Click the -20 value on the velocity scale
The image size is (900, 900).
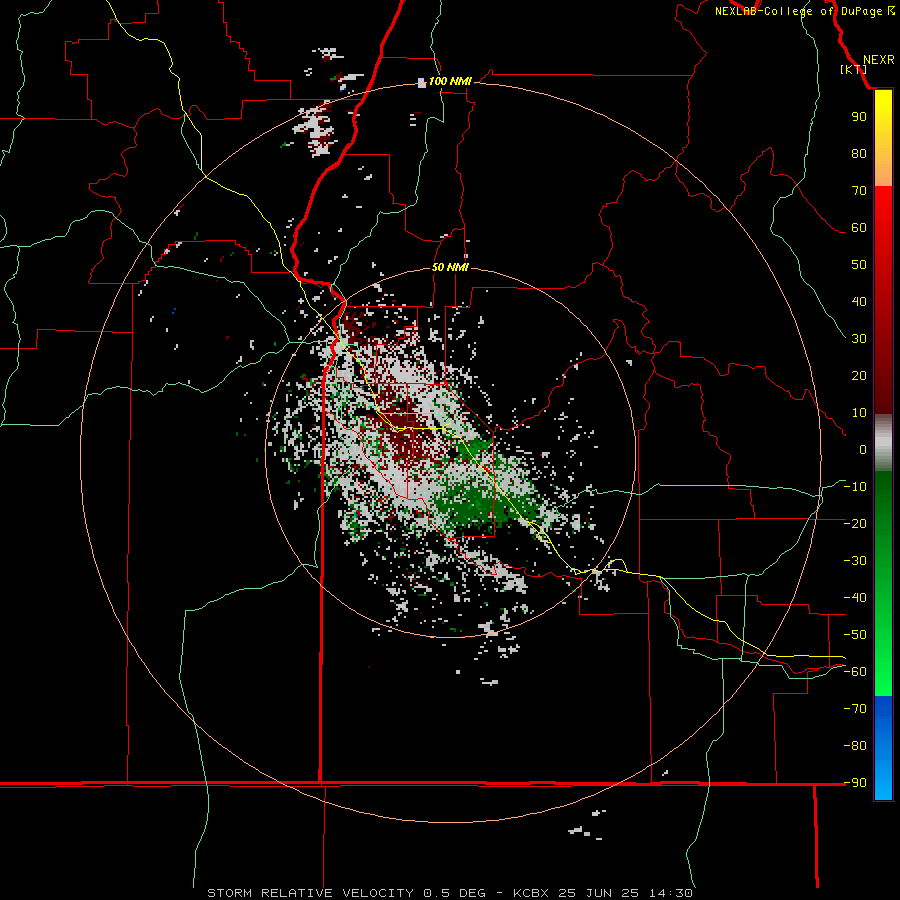855,523
